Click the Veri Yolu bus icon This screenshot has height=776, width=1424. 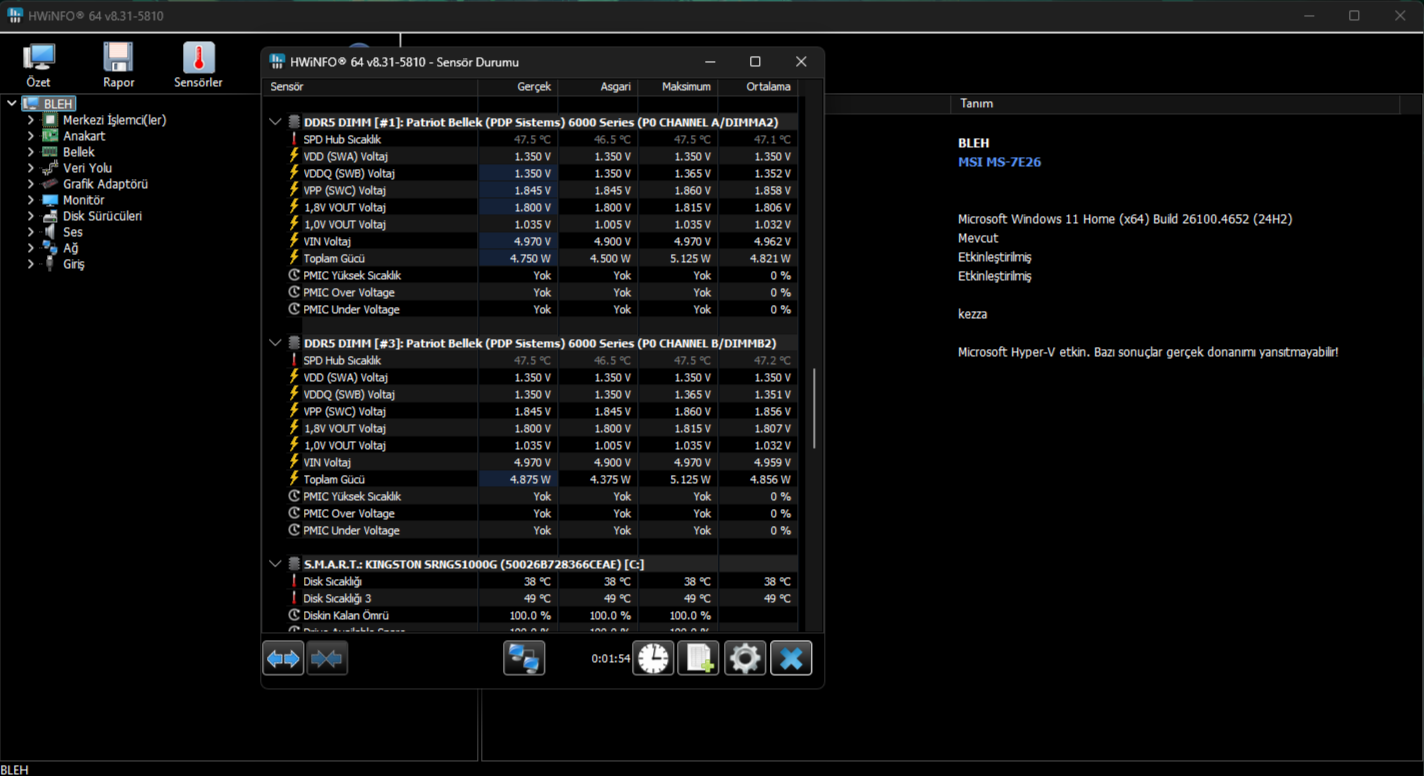click(50, 168)
